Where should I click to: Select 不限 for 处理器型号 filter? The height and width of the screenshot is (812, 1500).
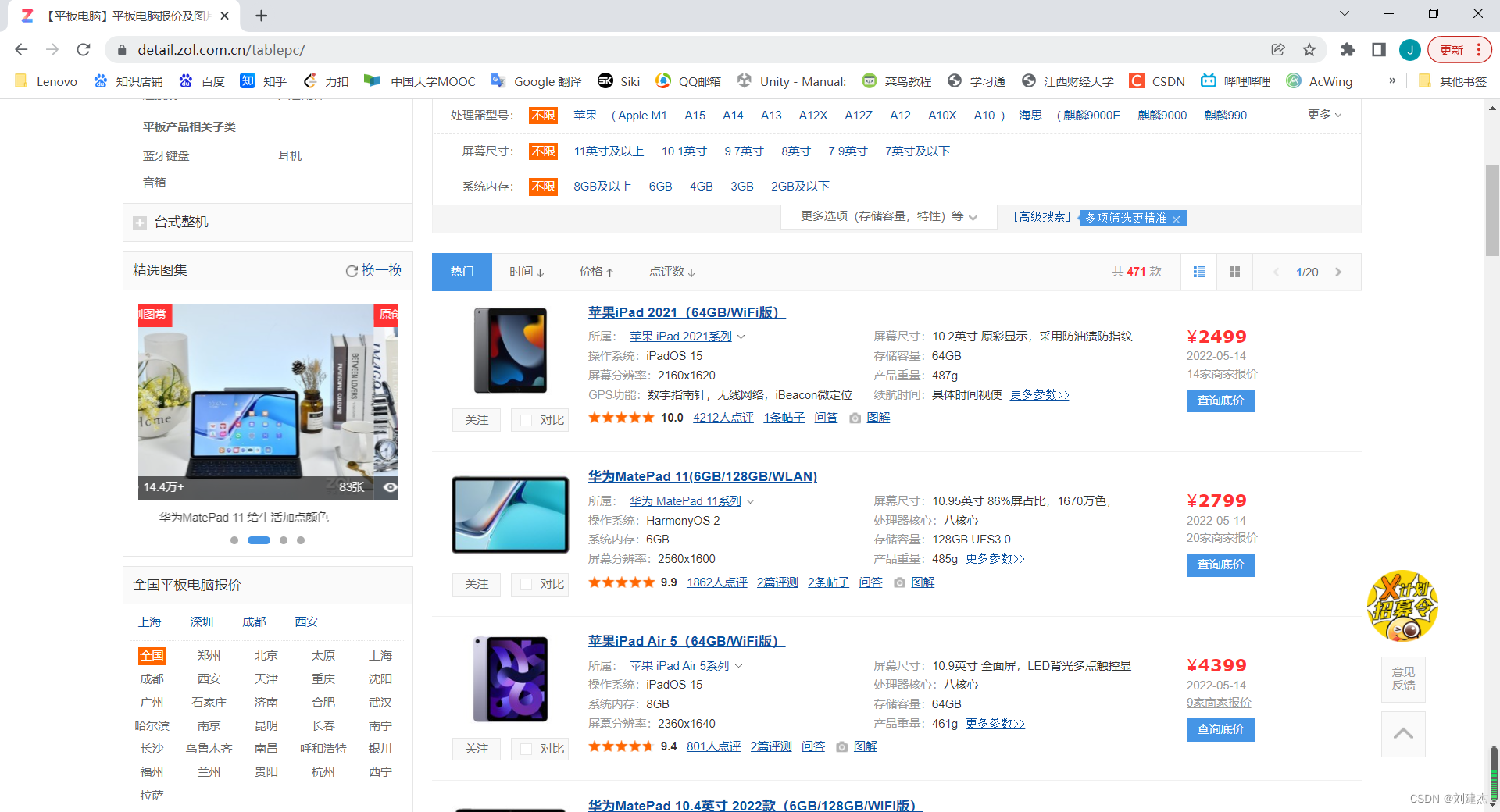click(x=543, y=116)
